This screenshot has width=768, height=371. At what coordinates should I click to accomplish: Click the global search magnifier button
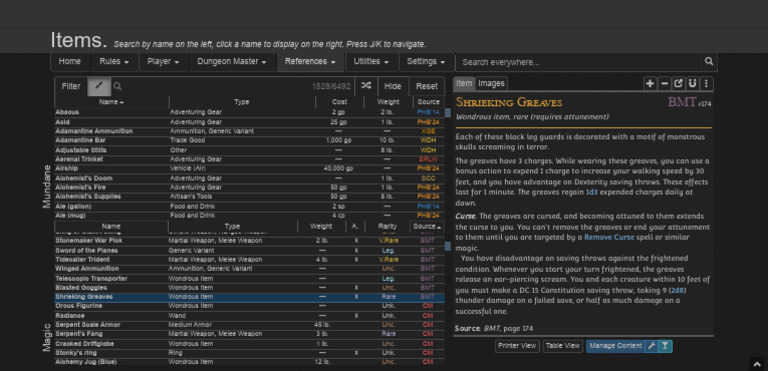pyautogui.click(x=709, y=61)
